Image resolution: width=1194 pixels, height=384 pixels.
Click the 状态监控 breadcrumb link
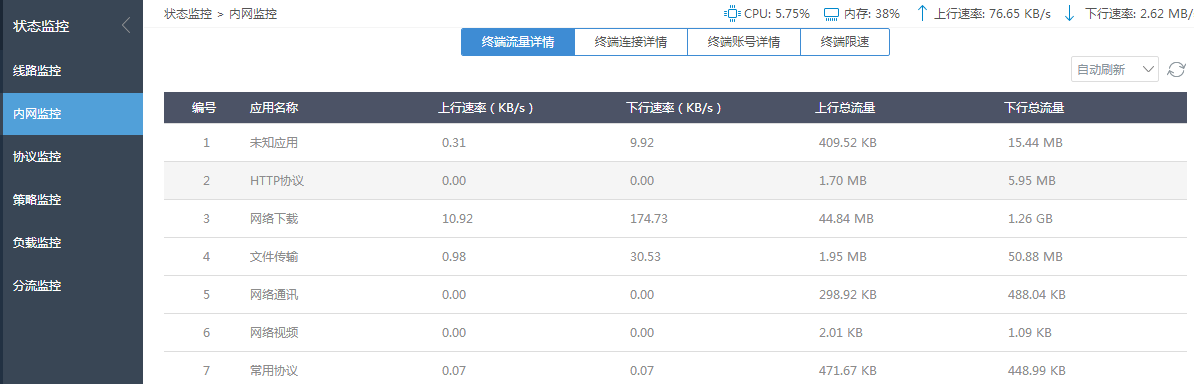click(x=188, y=14)
